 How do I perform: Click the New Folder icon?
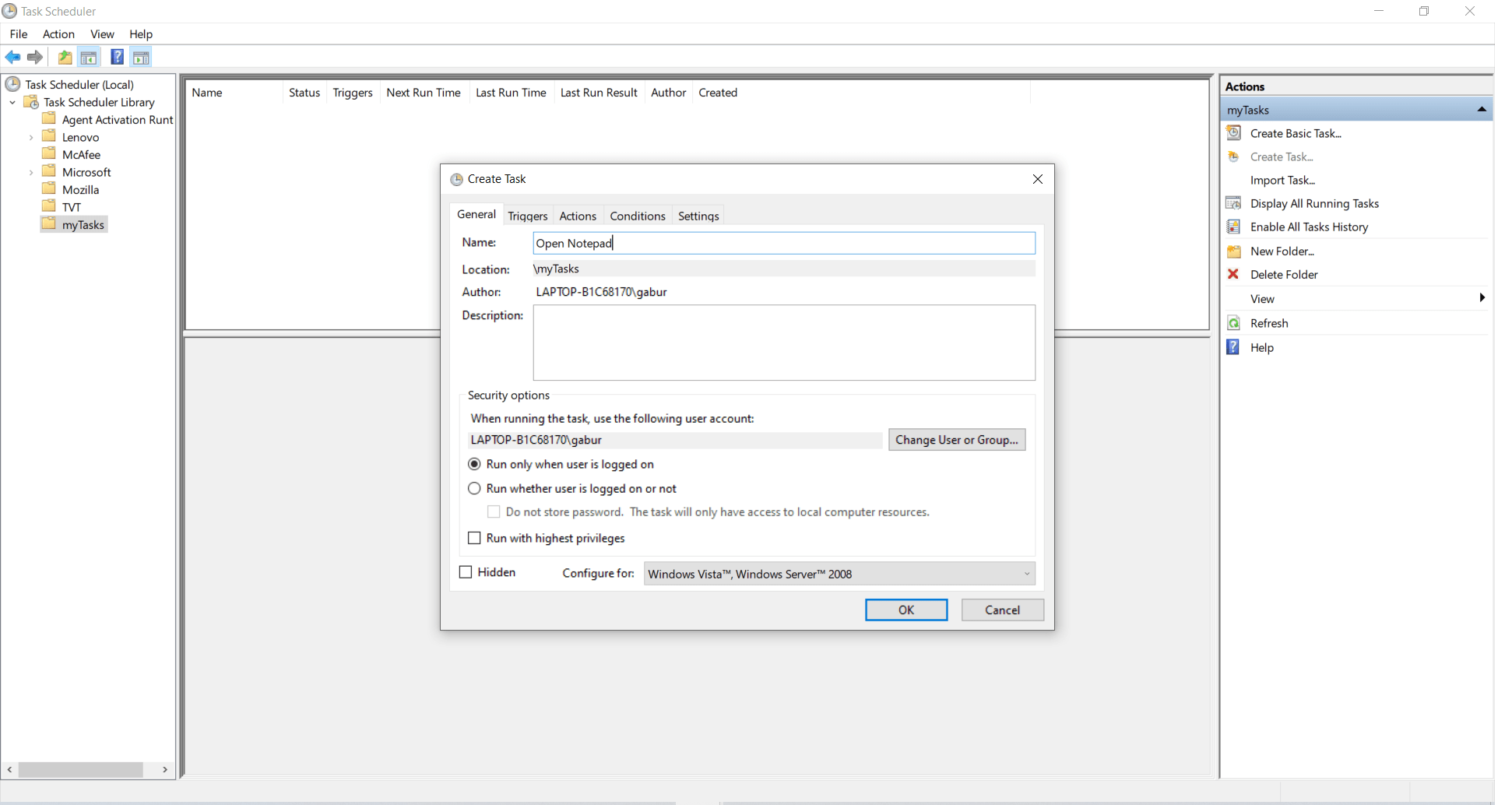[x=1234, y=251]
